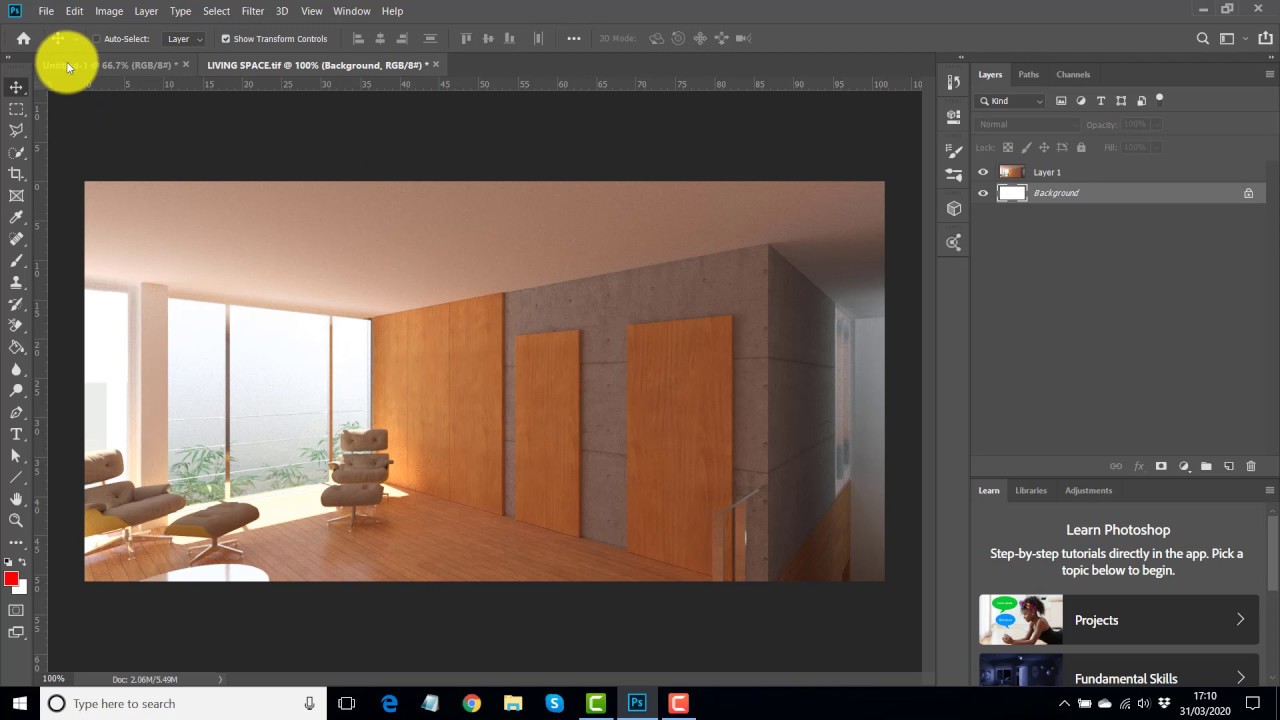Choose the Pen tool
Image resolution: width=1280 pixels, height=720 pixels.
pos(16,412)
